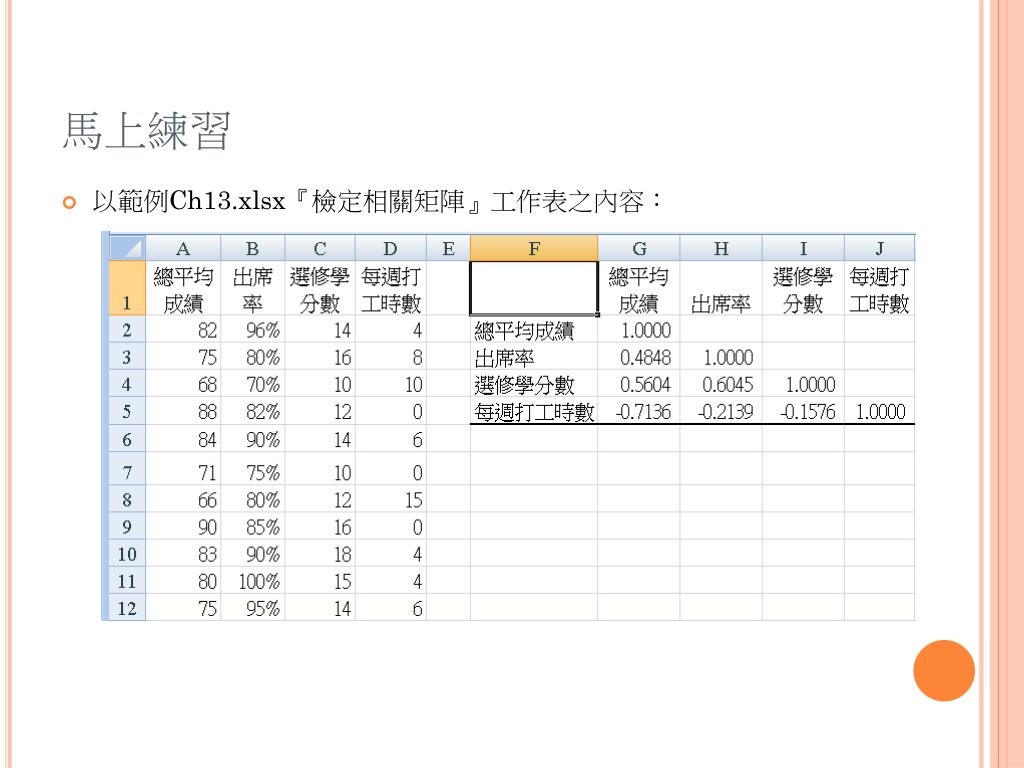Select column A header
Image resolution: width=1024 pixels, height=768 pixels.
pos(183,248)
